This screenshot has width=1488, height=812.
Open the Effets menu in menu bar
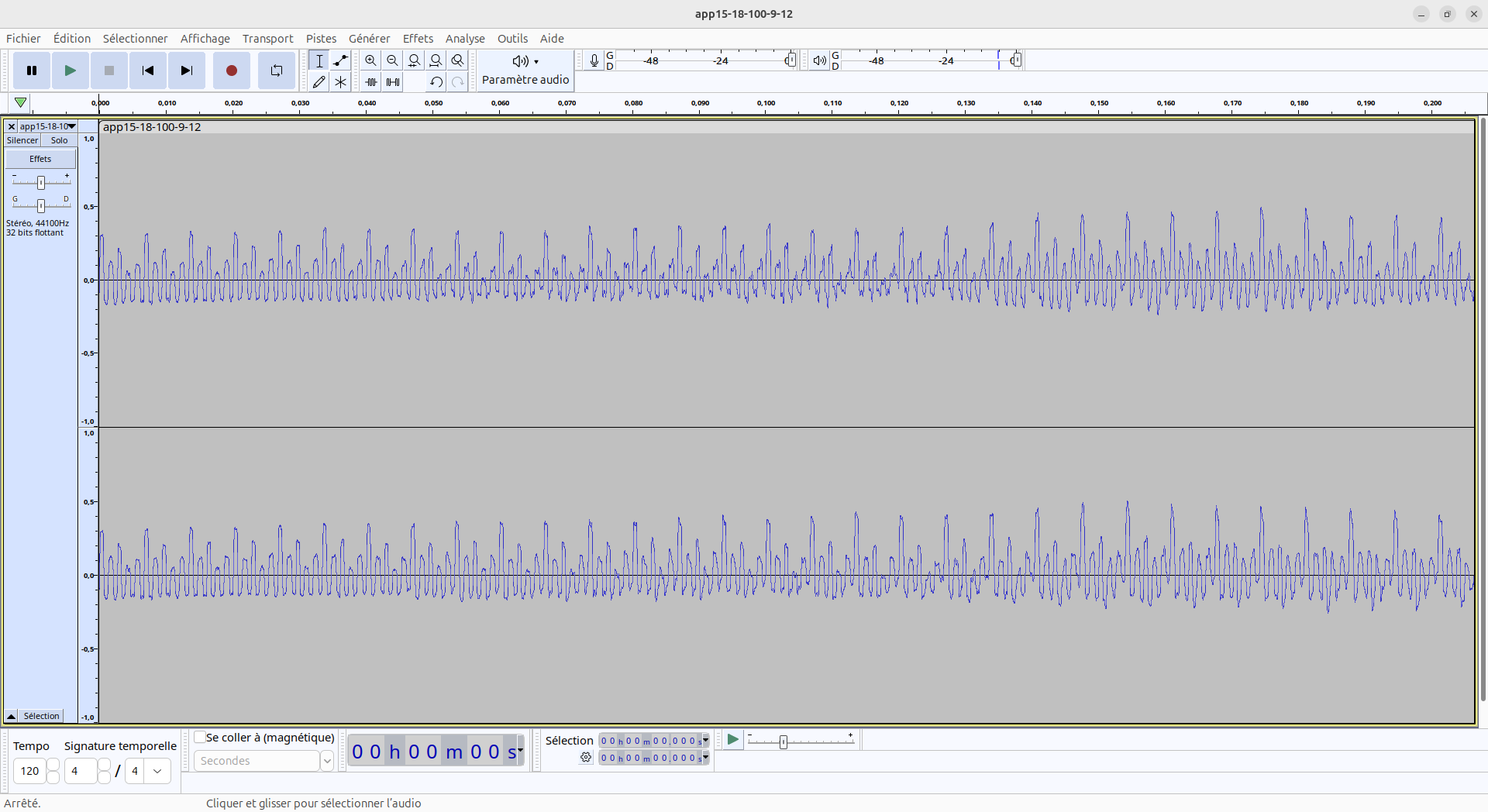click(418, 39)
